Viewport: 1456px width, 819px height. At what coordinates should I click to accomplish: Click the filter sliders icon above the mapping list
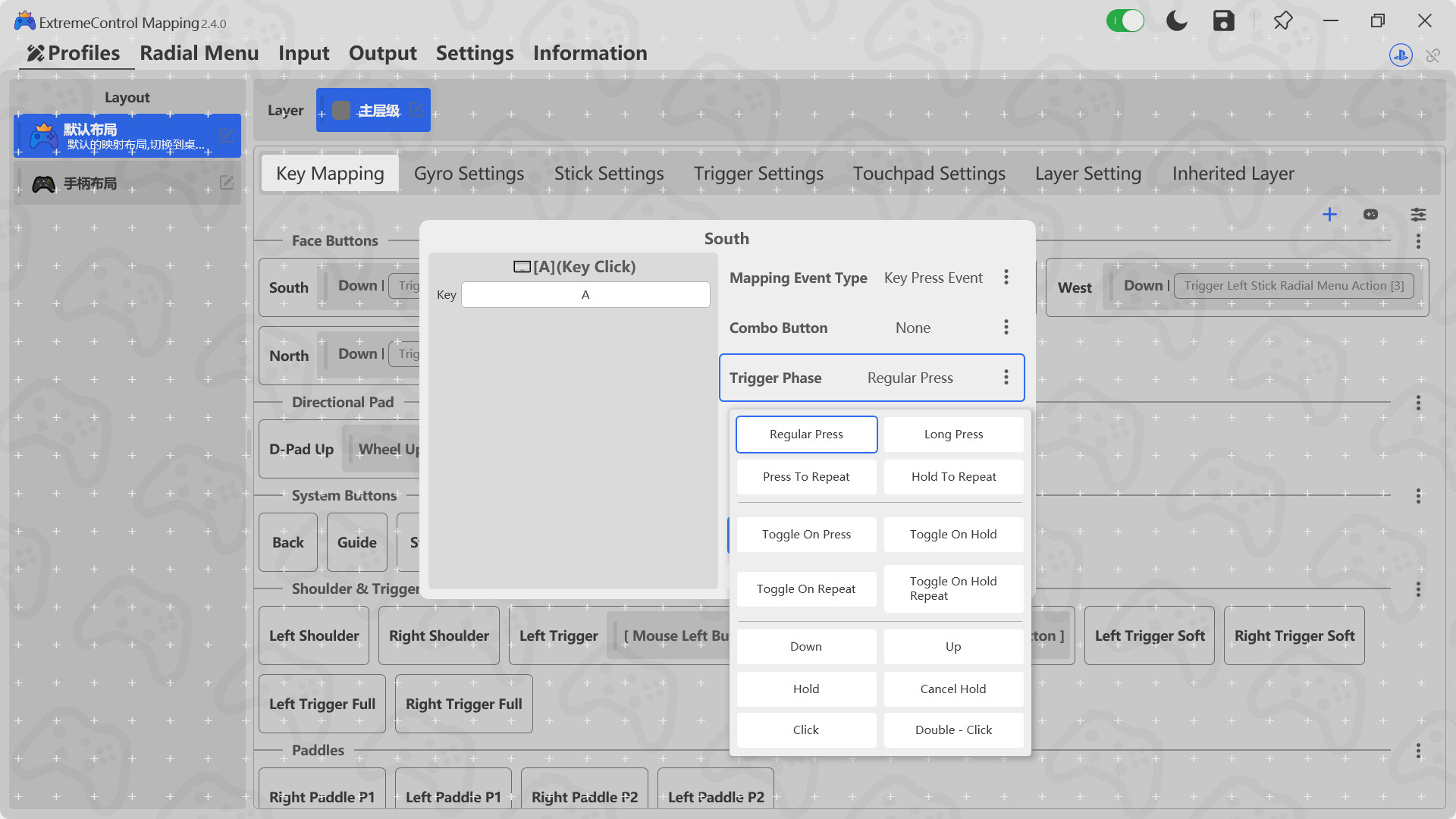point(1418,215)
